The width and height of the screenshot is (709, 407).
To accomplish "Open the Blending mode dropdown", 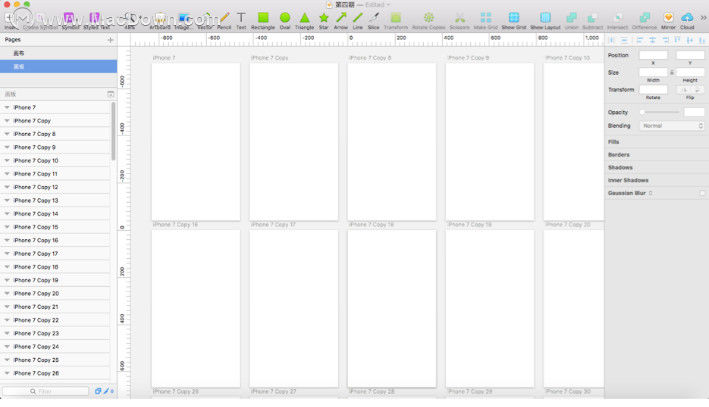I will [672, 126].
